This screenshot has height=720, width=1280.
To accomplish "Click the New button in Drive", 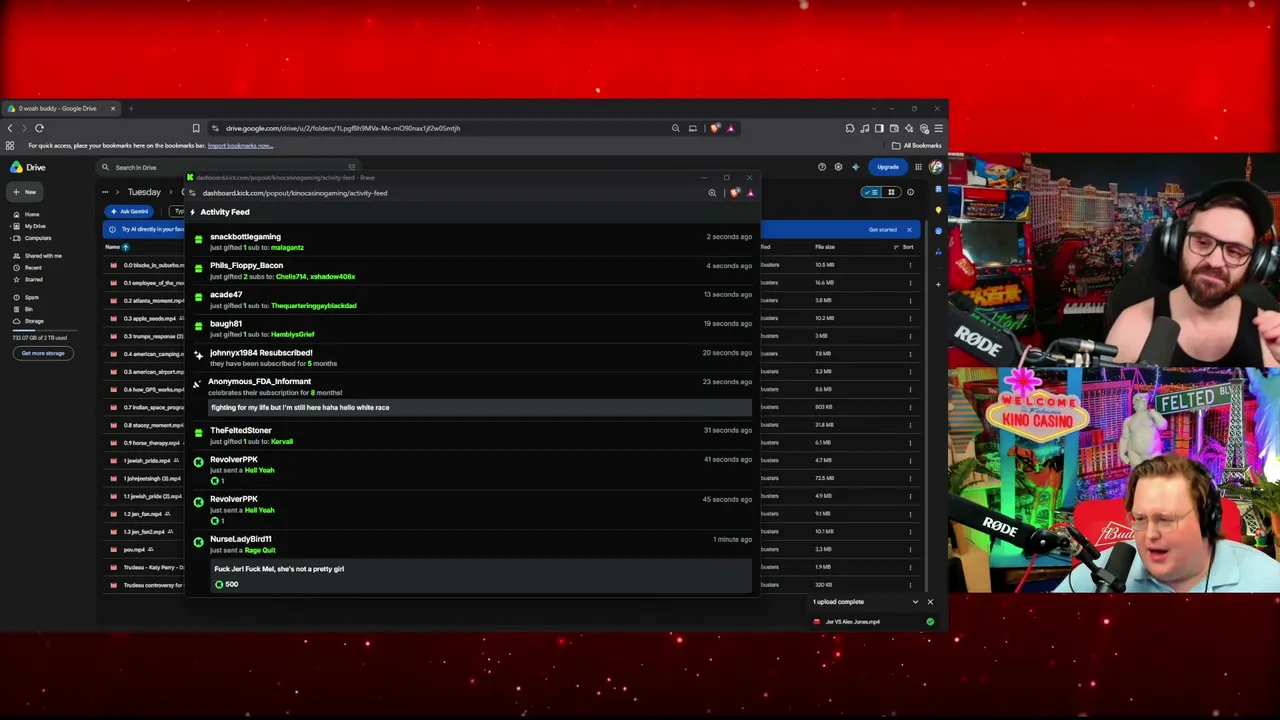I will (x=25, y=192).
